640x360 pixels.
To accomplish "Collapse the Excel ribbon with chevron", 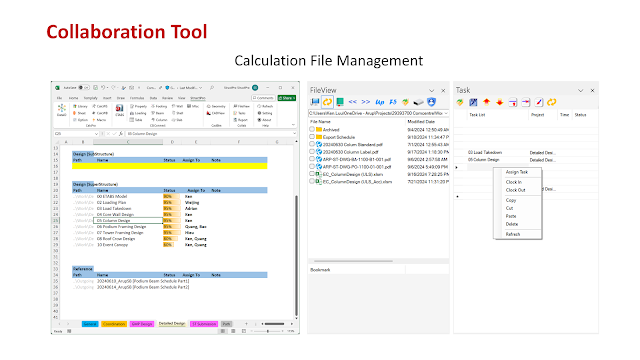I will (x=293, y=124).
